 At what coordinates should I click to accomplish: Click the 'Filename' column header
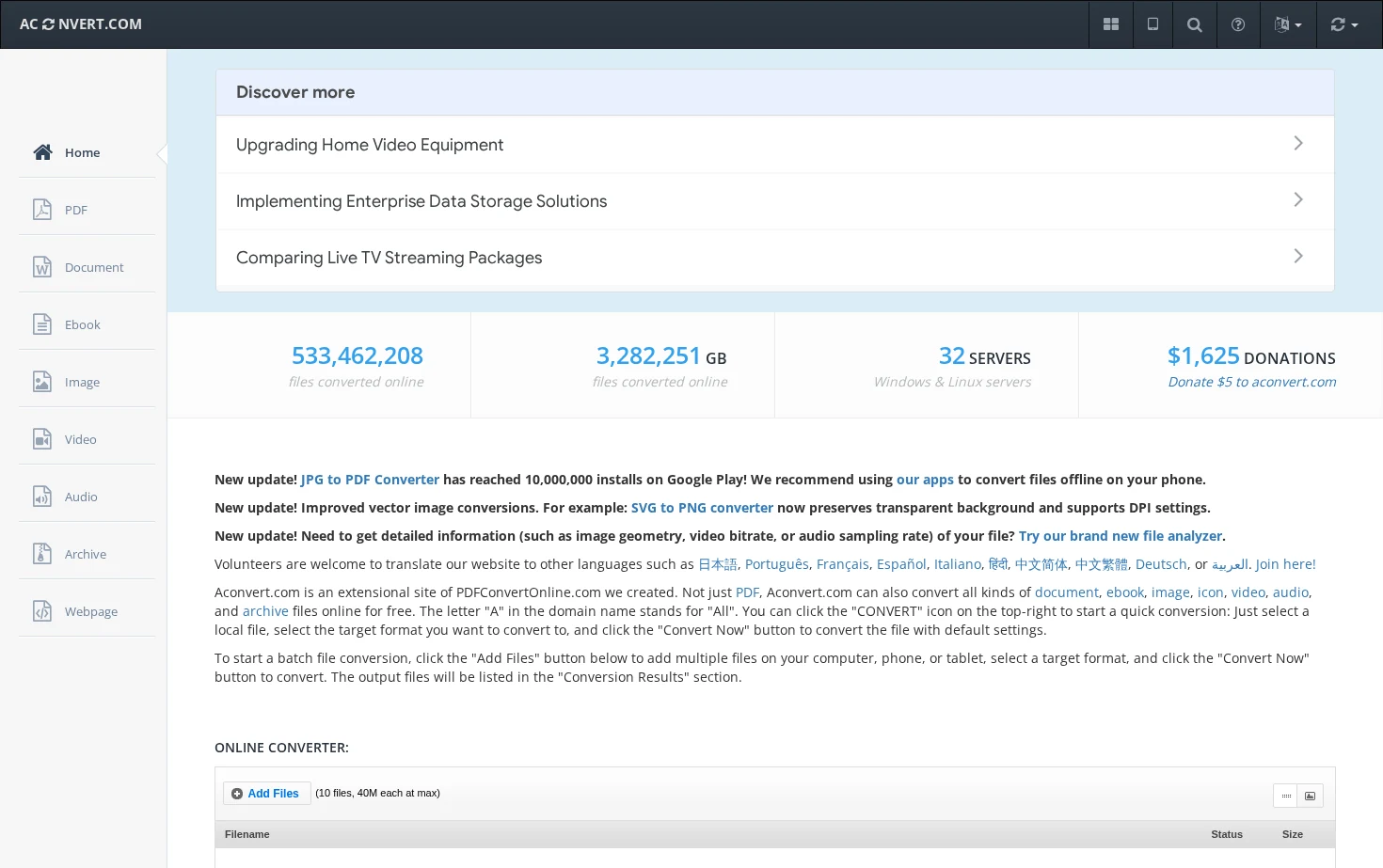247,834
